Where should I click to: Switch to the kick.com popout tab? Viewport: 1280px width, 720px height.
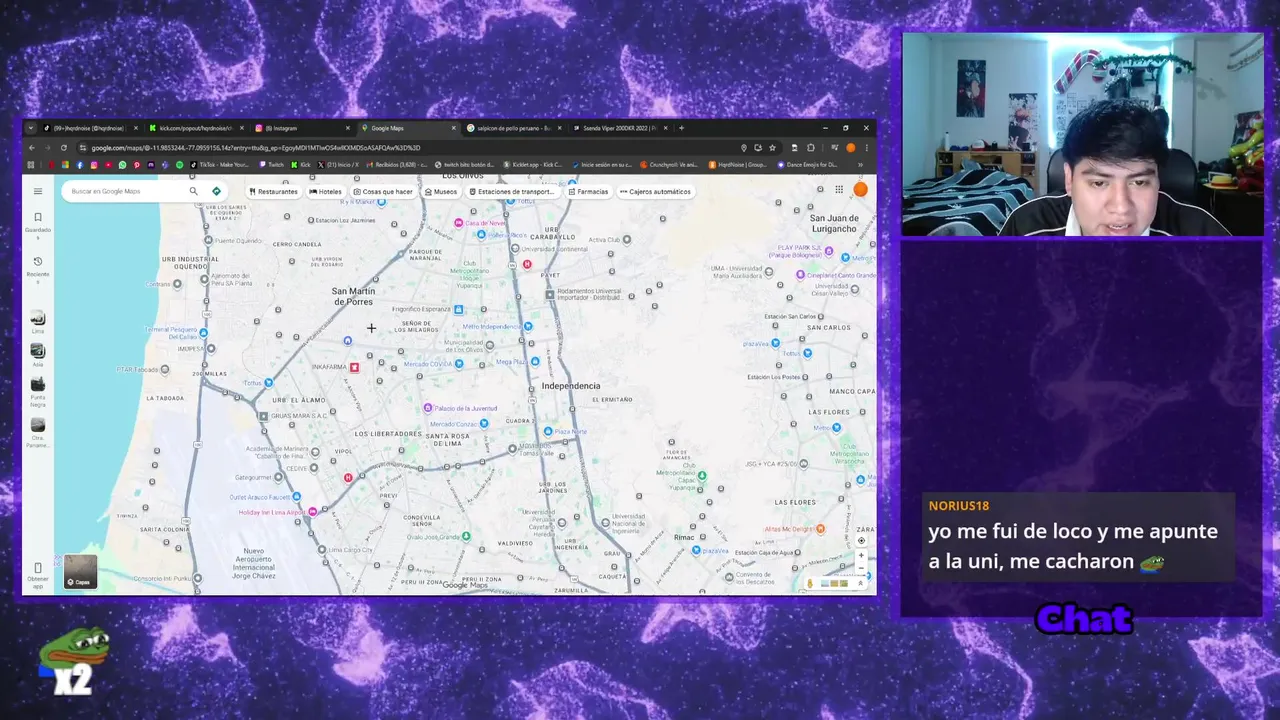tap(196, 128)
